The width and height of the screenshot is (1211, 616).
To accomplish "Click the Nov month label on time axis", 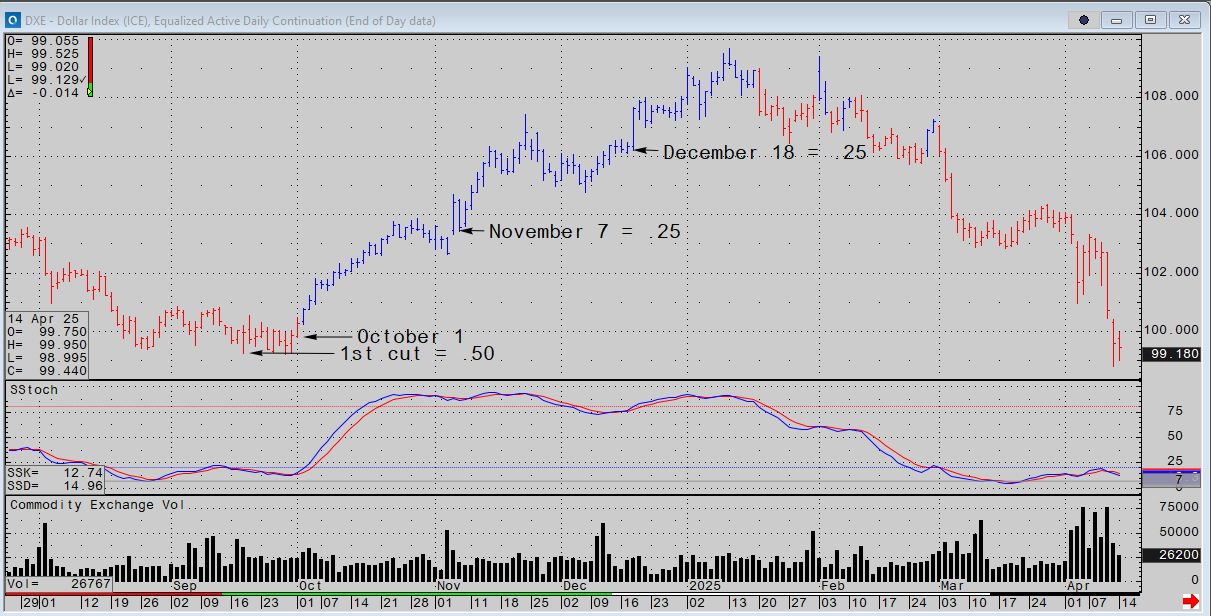I will 447,585.
